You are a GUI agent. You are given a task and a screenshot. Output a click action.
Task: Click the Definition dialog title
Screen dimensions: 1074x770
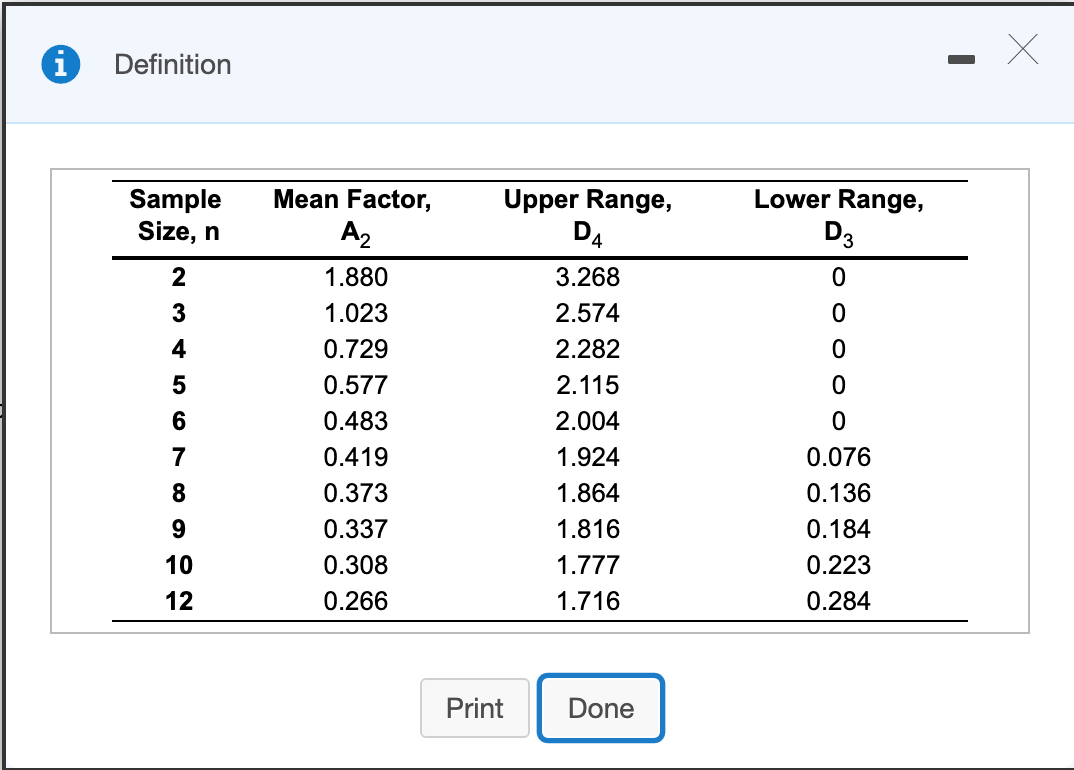tap(172, 64)
